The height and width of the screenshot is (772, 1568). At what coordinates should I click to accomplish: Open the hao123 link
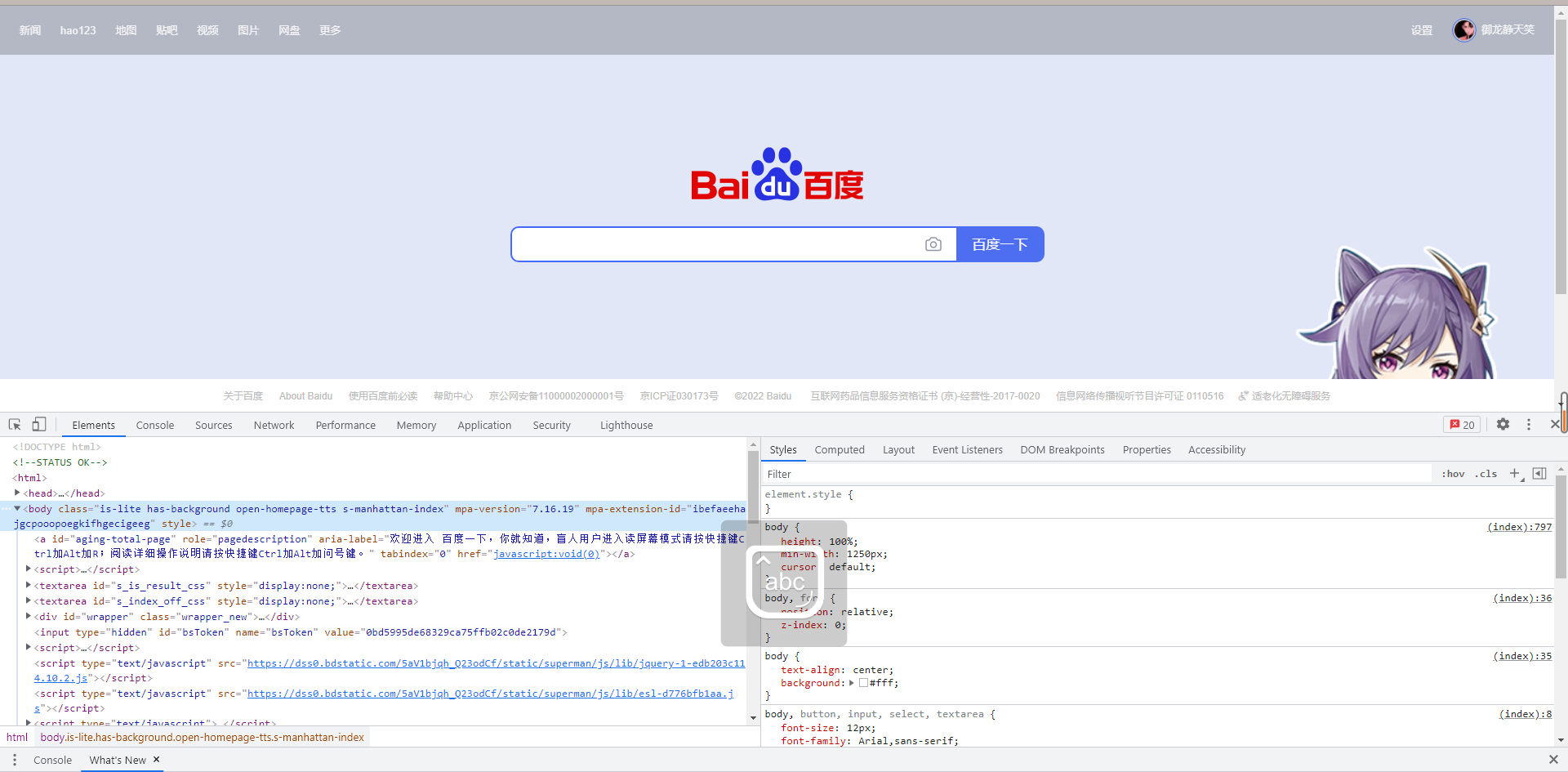point(78,30)
